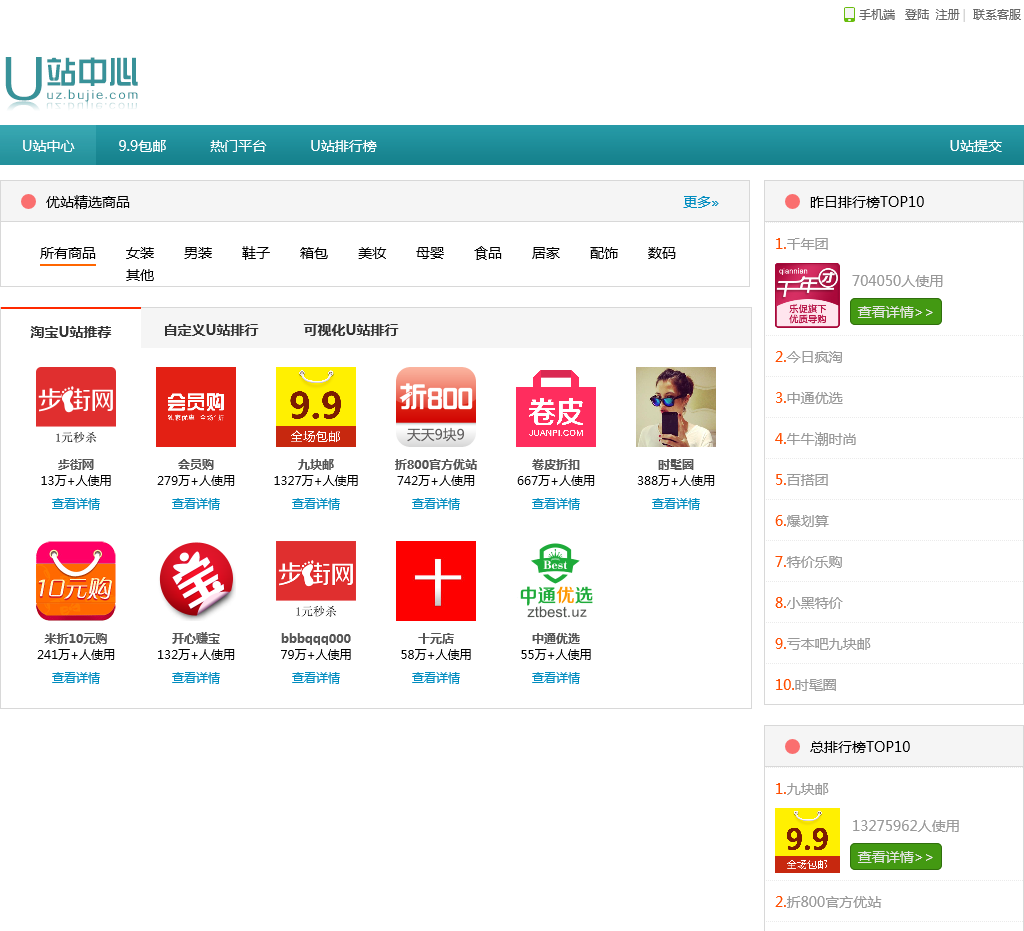
Task: Click the 联系客服 link
Action: (x=997, y=14)
